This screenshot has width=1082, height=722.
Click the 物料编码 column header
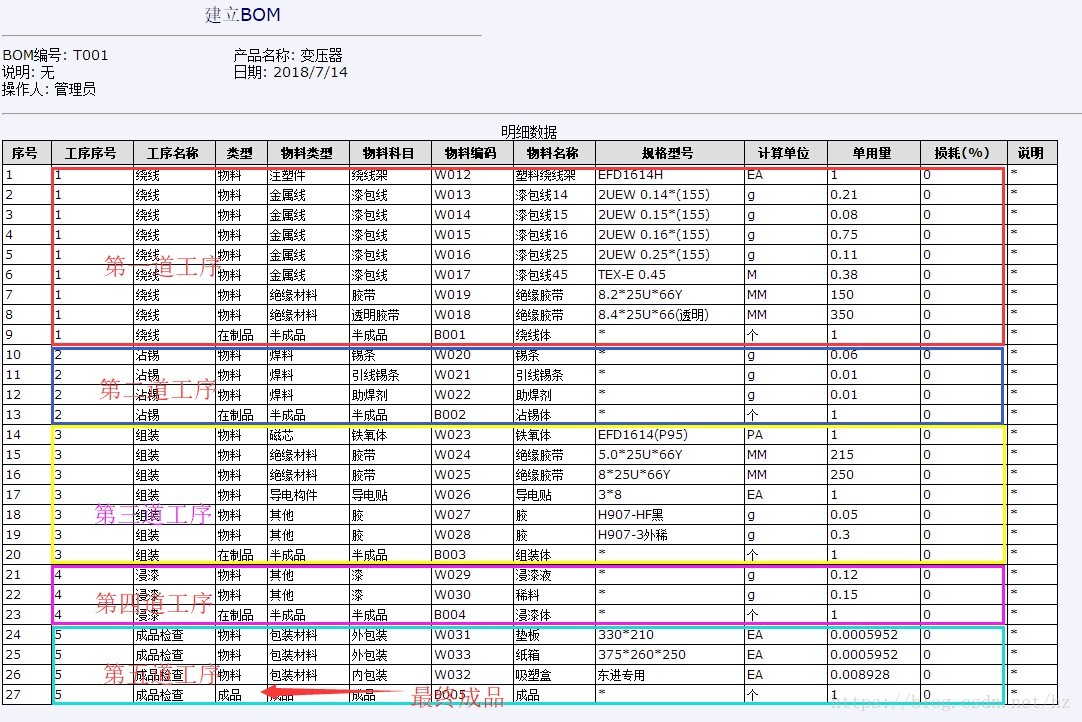click(x=471, y=153)
